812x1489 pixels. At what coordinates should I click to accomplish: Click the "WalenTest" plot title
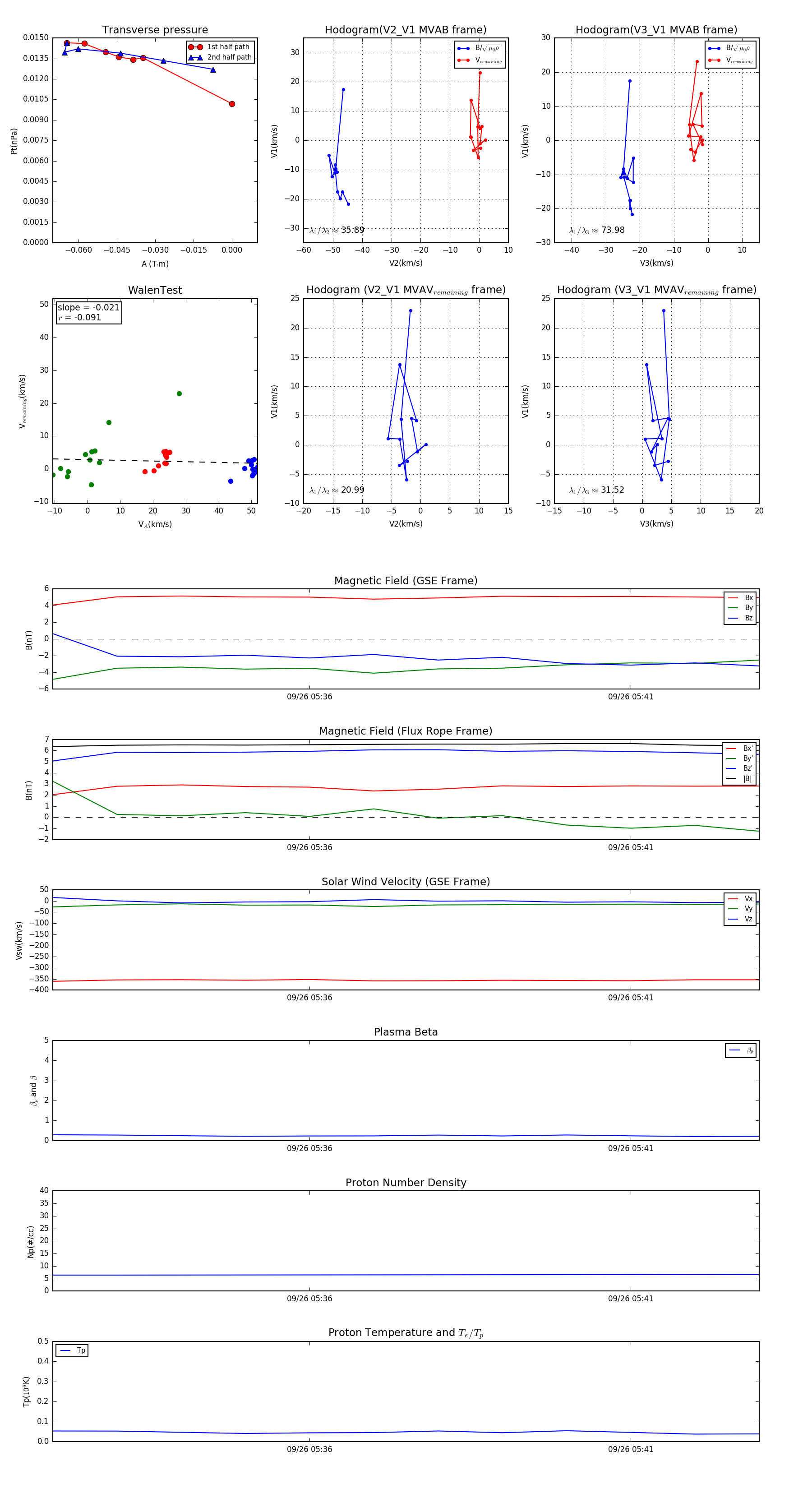click(x=155, y=290)
